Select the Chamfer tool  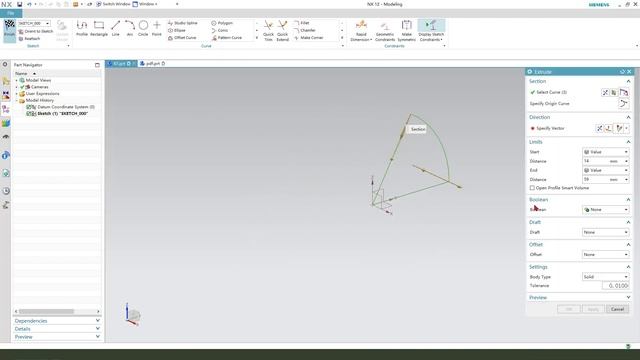(x=304, y=30)
